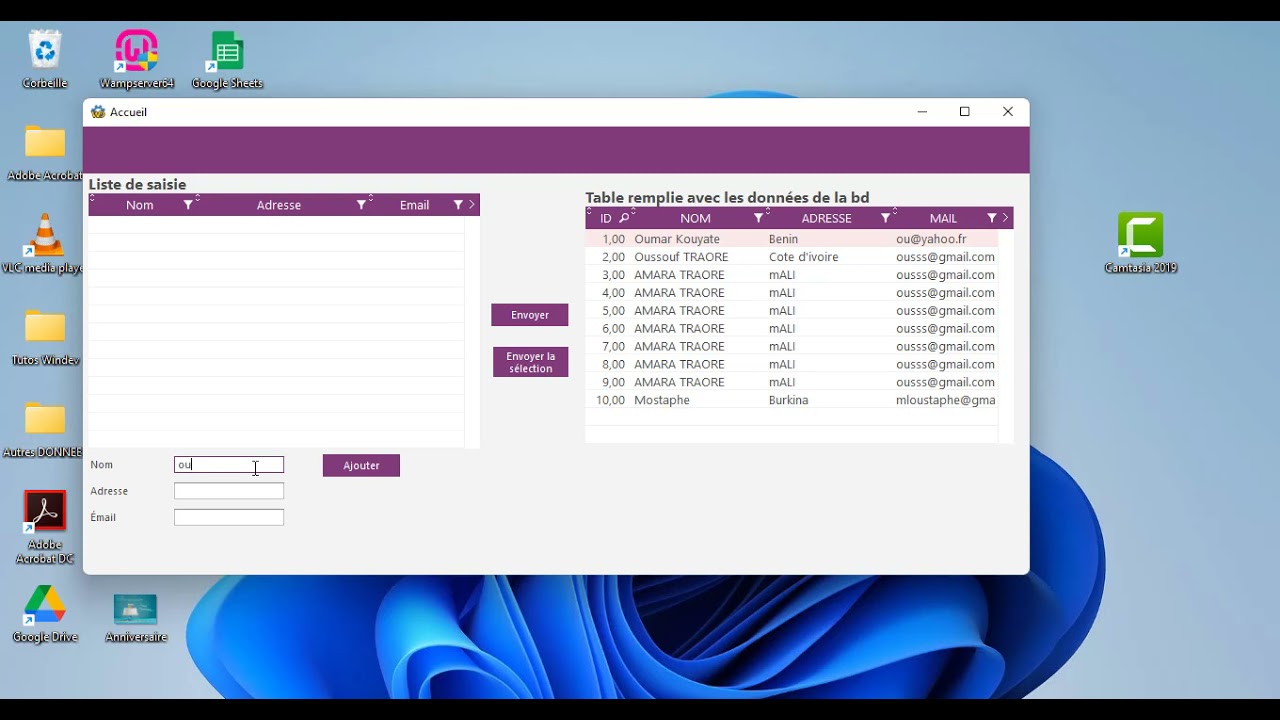The width and height of the screenshot is (1280, 720).
Task: Open the Nom column filter in Liste de saisie
Action: 188,205
